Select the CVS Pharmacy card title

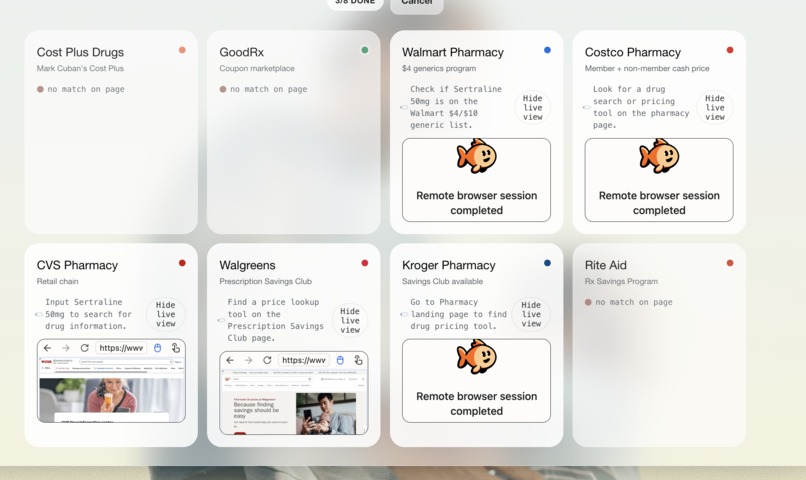coord(77,265)
